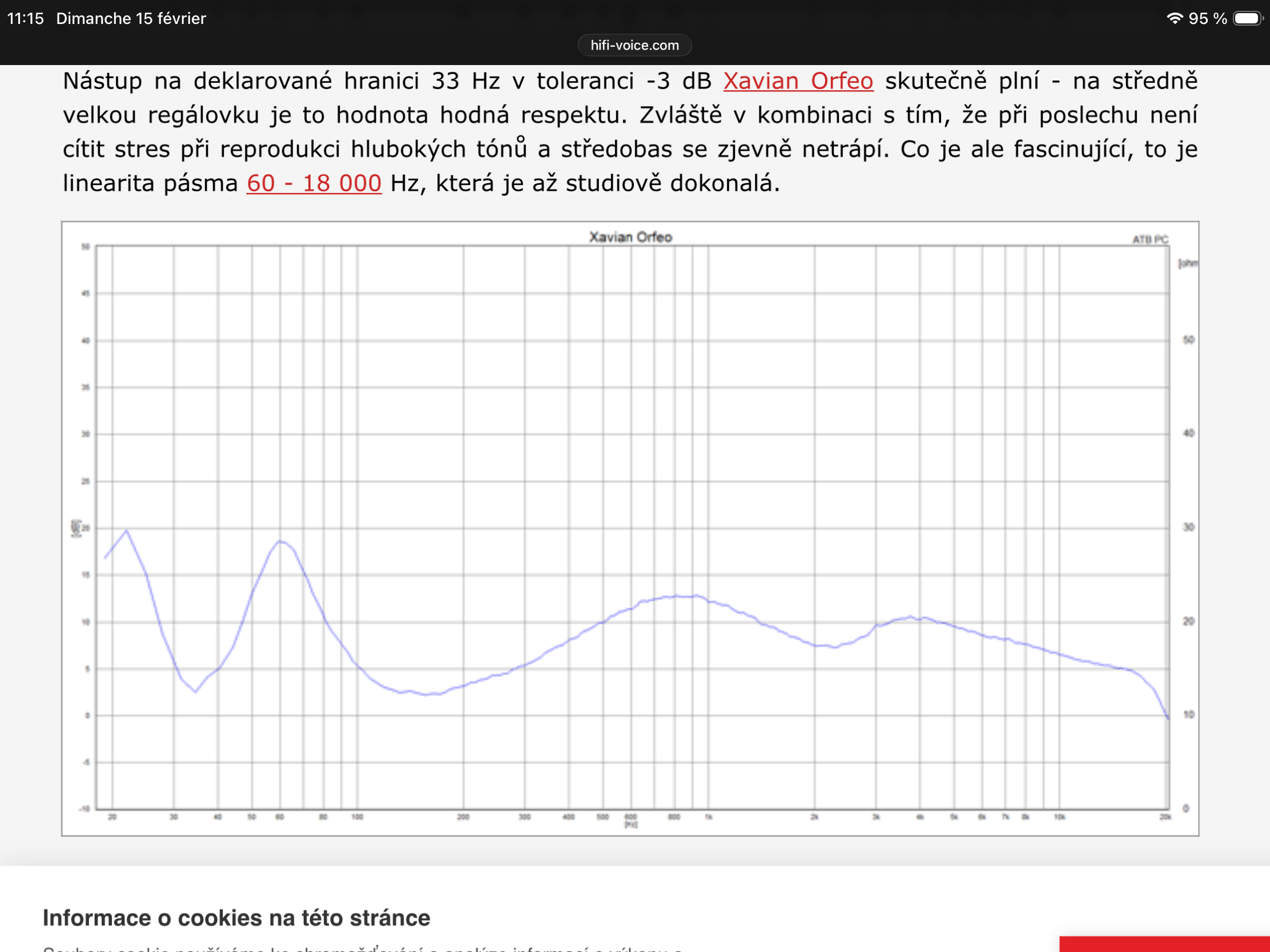This screenshot has width=1270, height=952.
Task: Tap the 20 Hz peak of blue curve
Action: [126, 531]
